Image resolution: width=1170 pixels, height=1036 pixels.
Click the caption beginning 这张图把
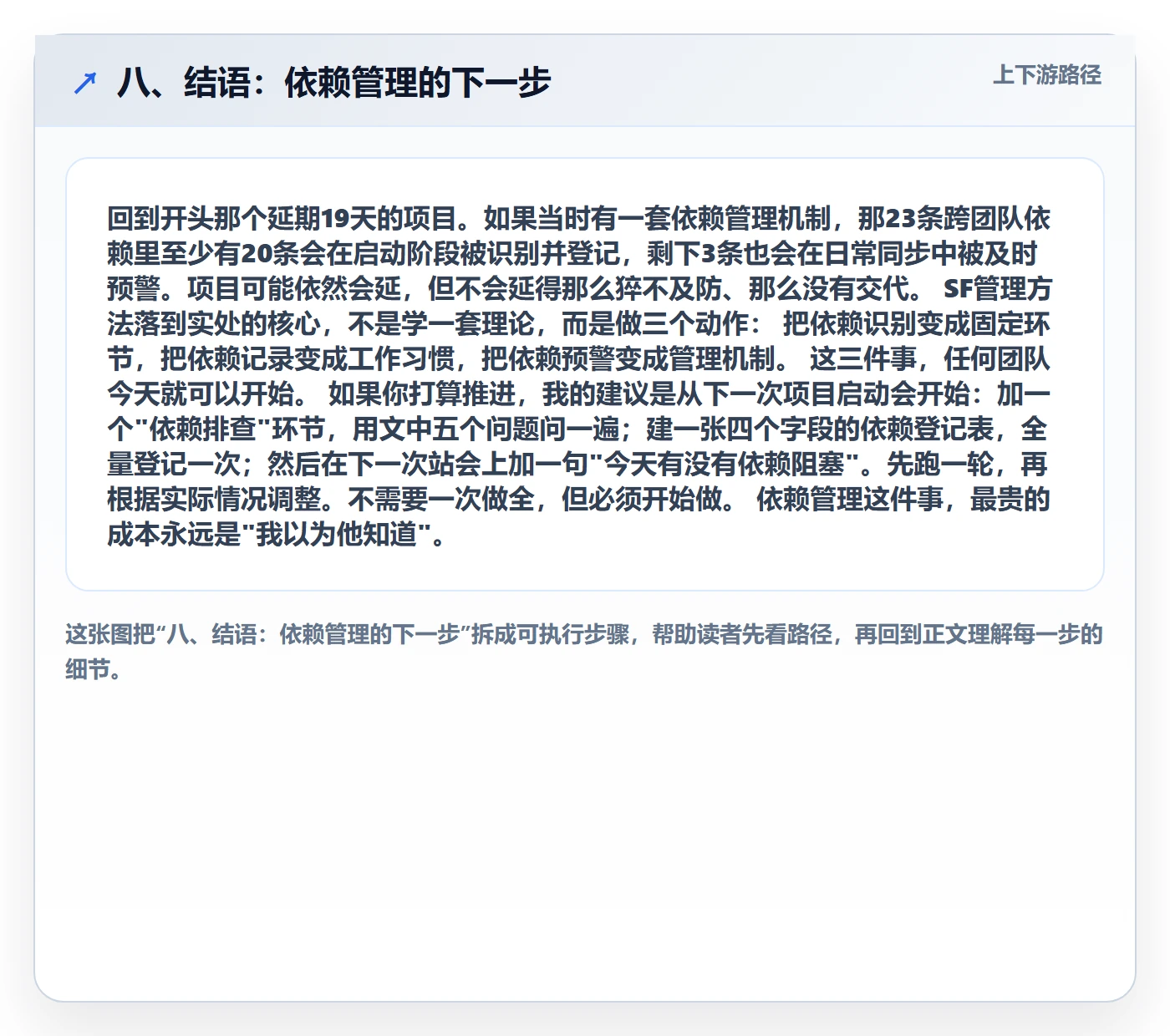click(x=584, y=652)
